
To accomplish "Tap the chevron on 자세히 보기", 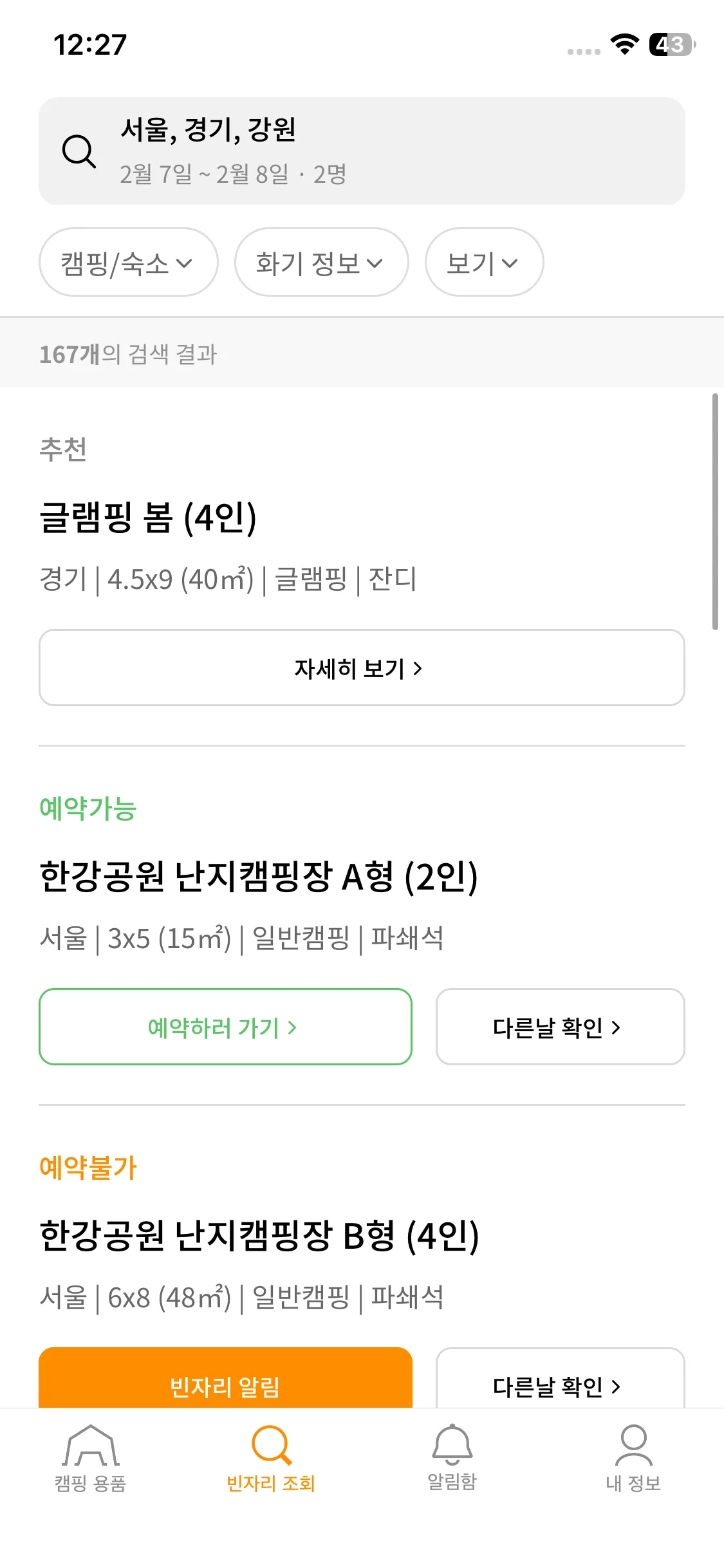I will coord(418,669).
